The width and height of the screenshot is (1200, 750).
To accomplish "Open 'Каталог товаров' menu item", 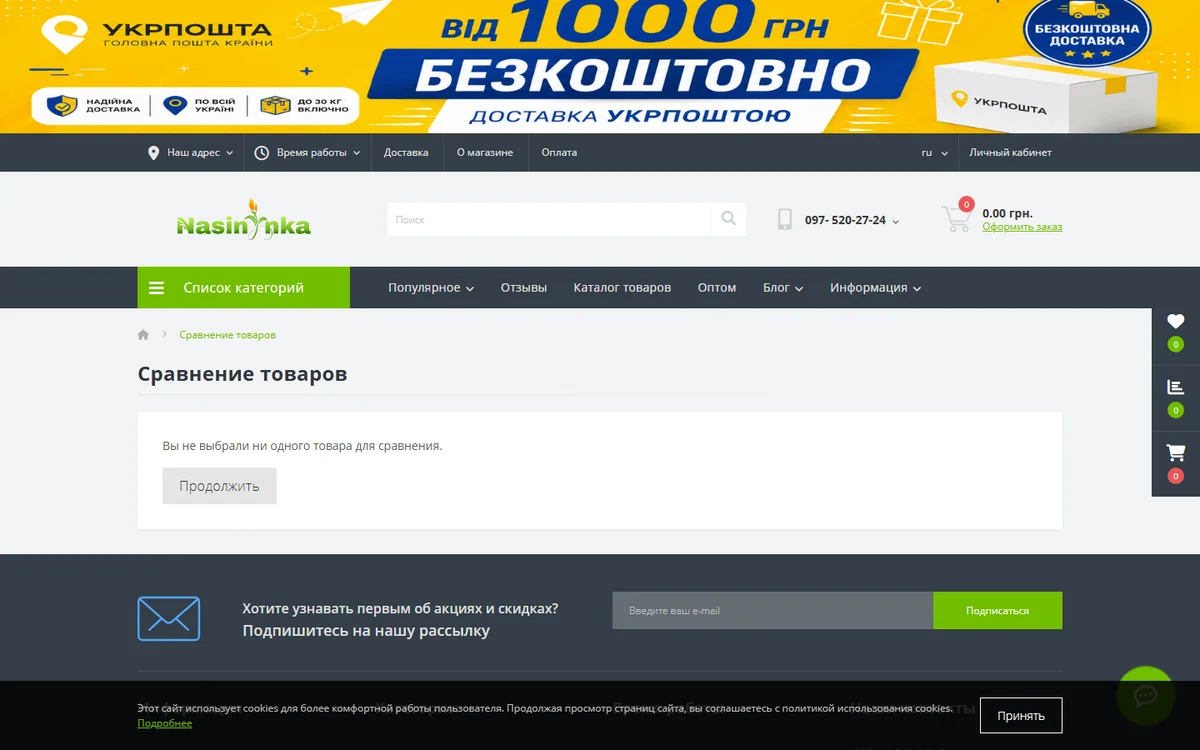I will (622, 288).
